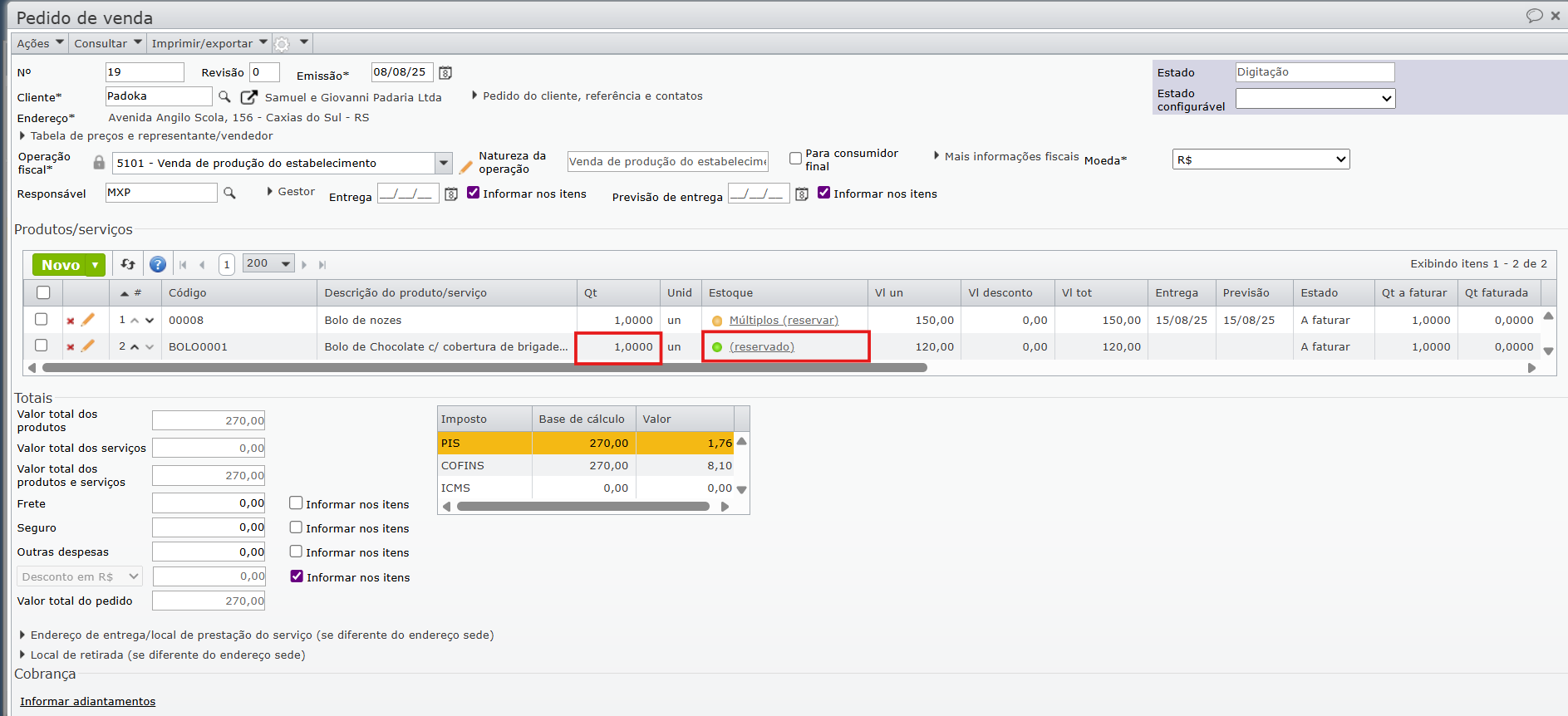
Task: Edit the BOLO0001 item with pencil
Action: click(x=88, y=346)
